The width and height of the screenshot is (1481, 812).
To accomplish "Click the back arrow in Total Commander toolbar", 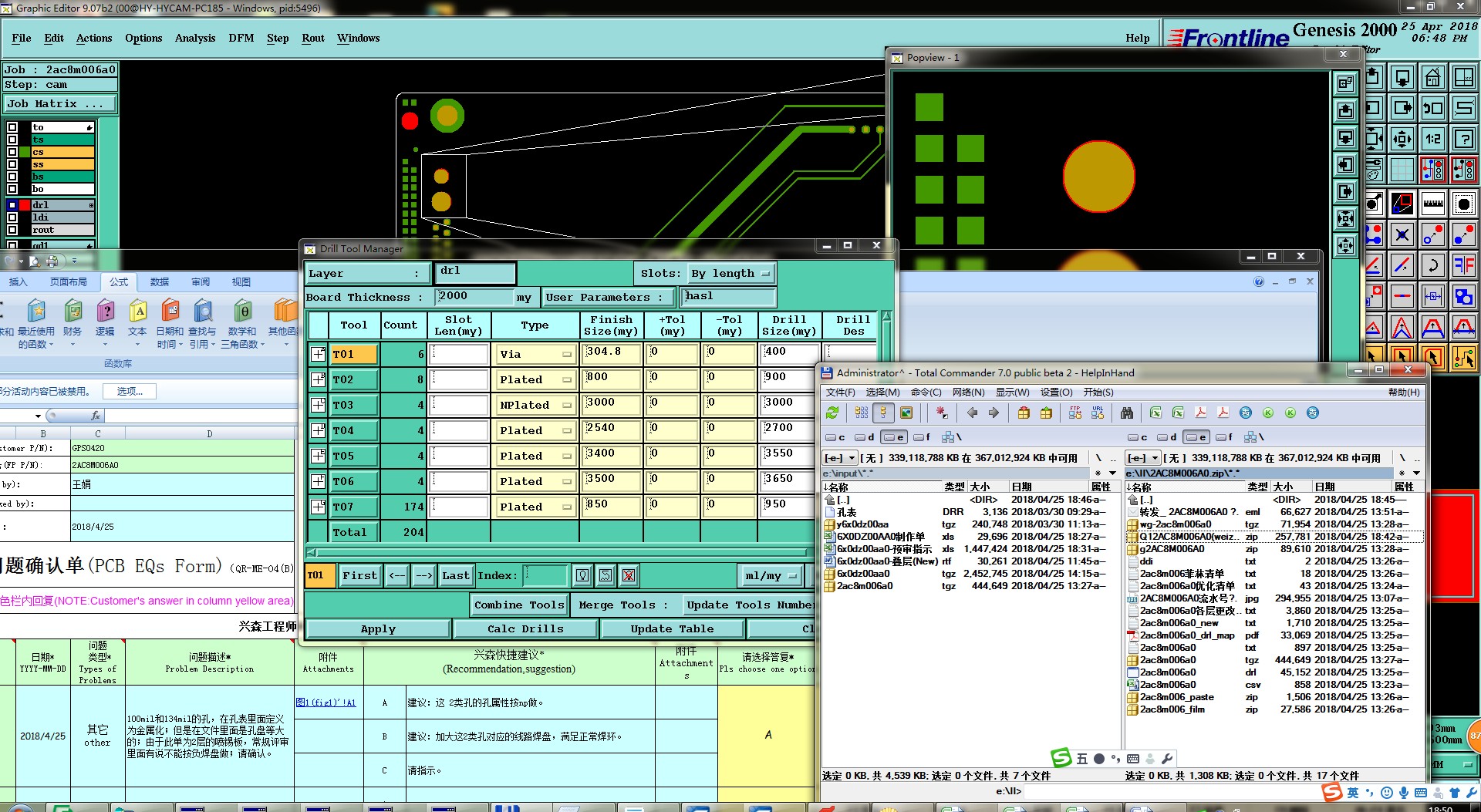I will (x=972, y=413).
